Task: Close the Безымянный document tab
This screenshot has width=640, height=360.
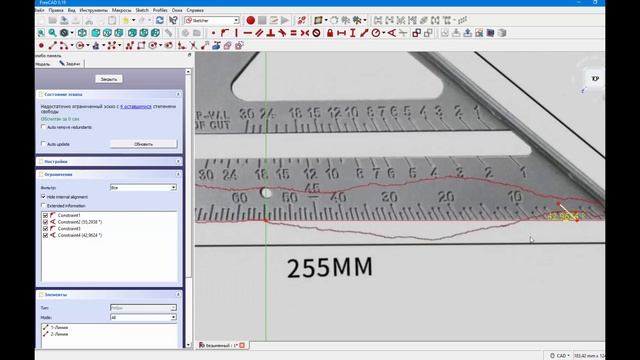Action: 242,345
